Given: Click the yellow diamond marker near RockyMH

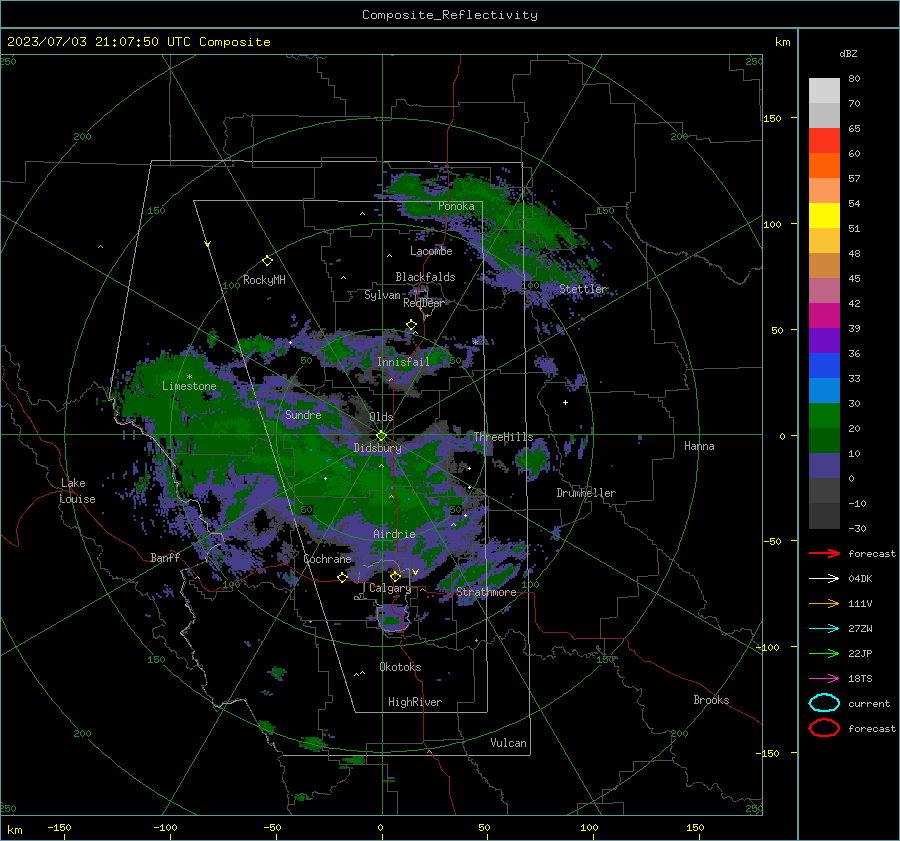Looking at the screenshot, I should [x=267, y=261].
